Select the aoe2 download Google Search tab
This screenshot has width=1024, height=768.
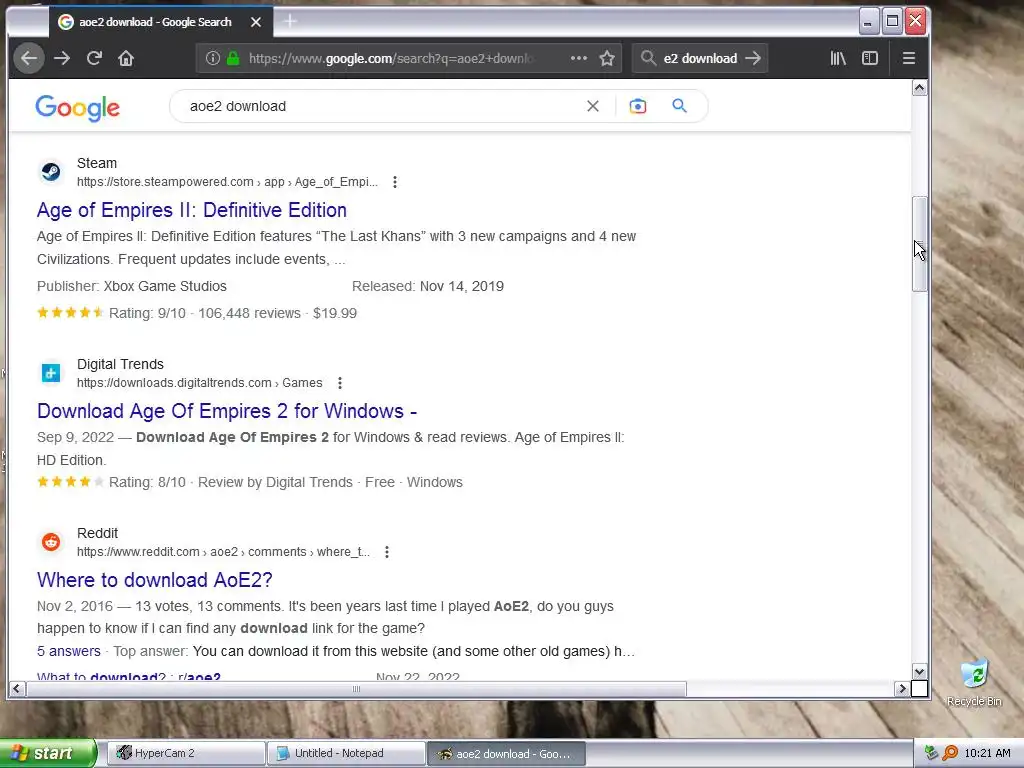tap(161, 22)
